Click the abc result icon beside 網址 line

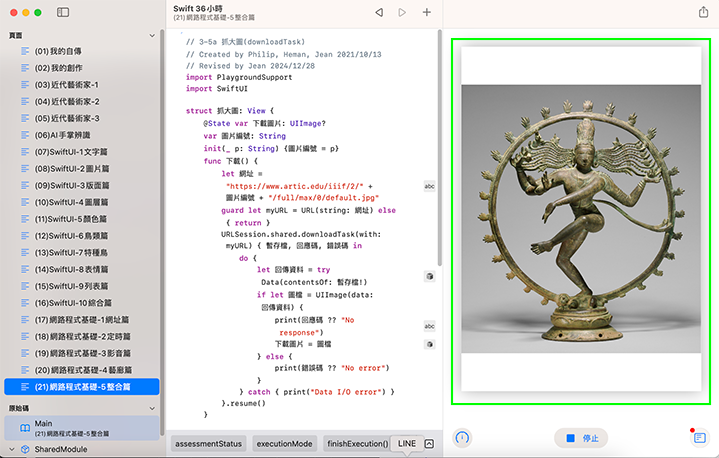click(x=429, y=186)
